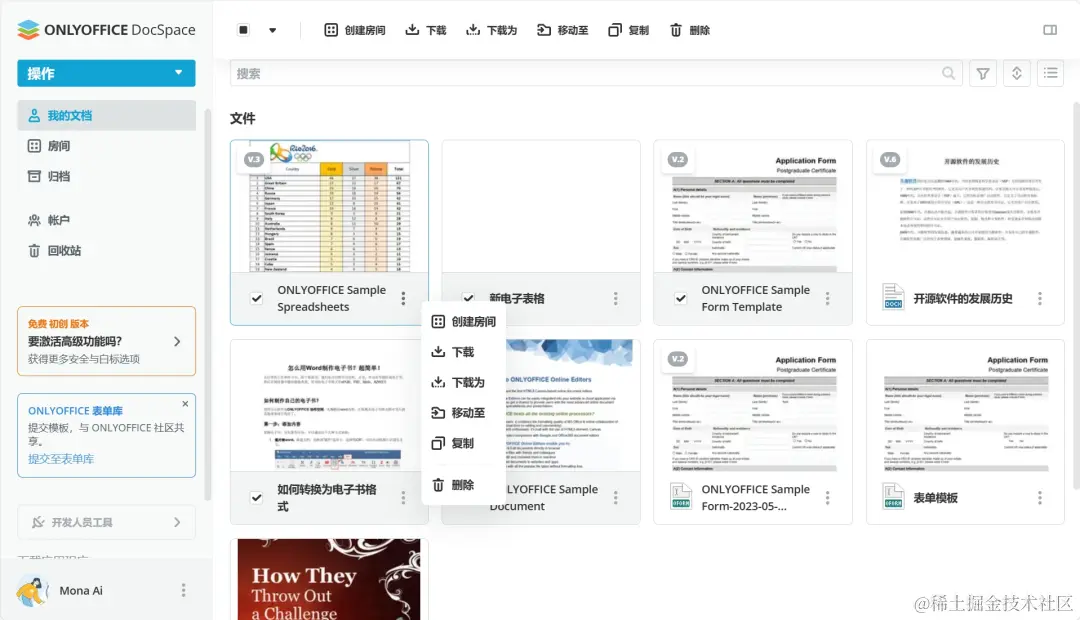This screenshot has width=1080, height=620.
Task: Choose 删除 in context menu
Action: tap(464, 484)
